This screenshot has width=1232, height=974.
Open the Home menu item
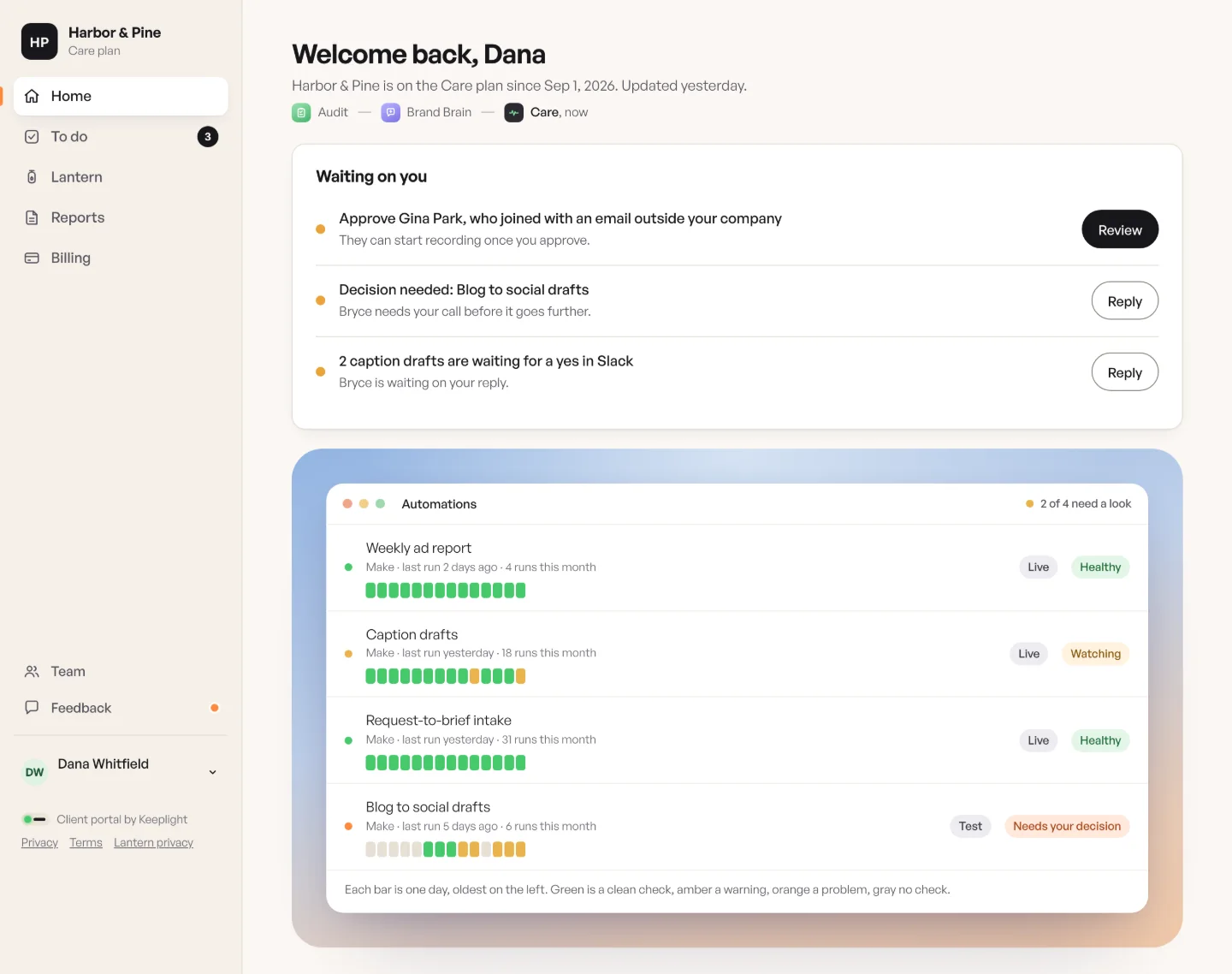121,96
